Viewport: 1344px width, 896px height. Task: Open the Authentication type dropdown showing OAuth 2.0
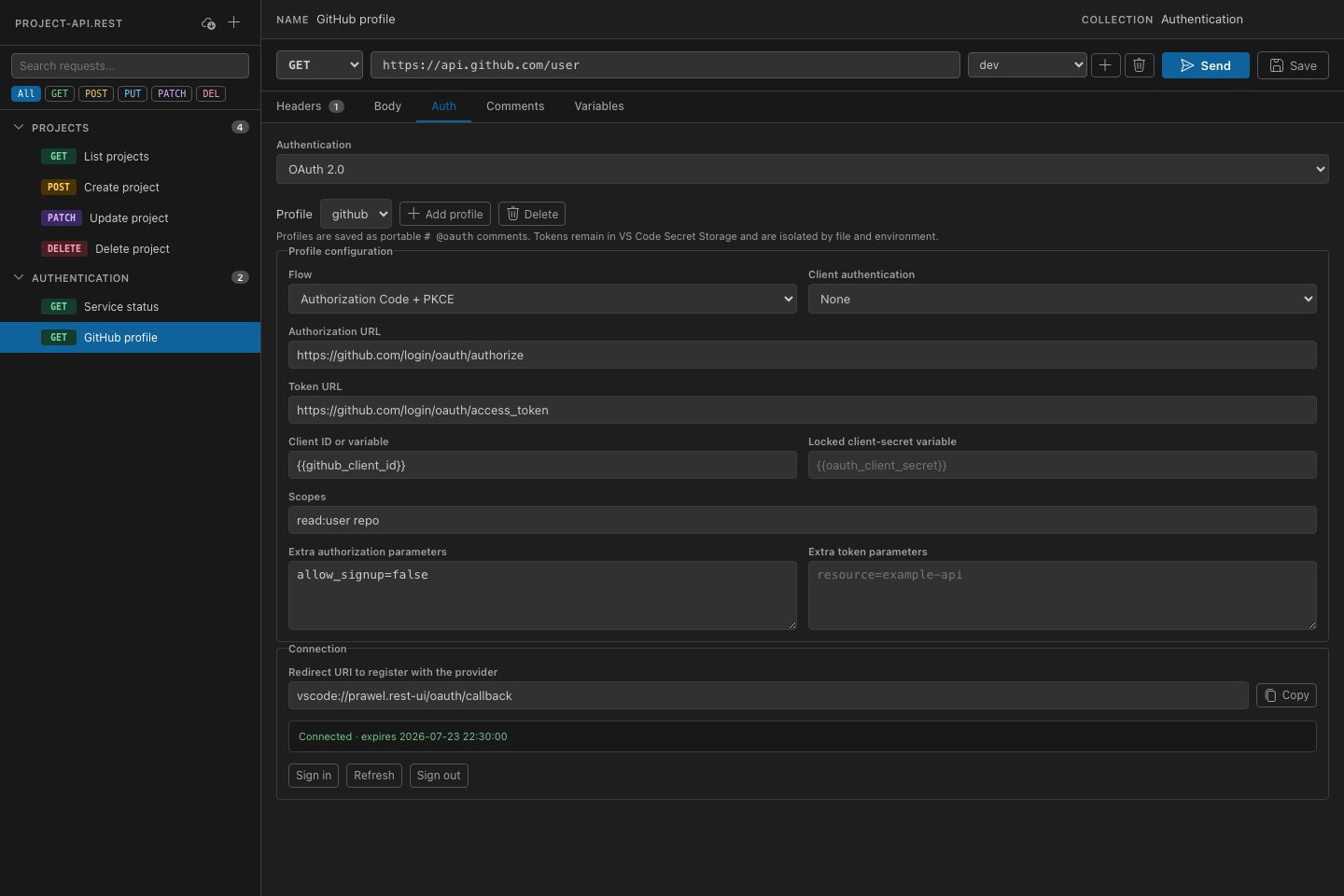pyautogui.click(x=803, y=169)
